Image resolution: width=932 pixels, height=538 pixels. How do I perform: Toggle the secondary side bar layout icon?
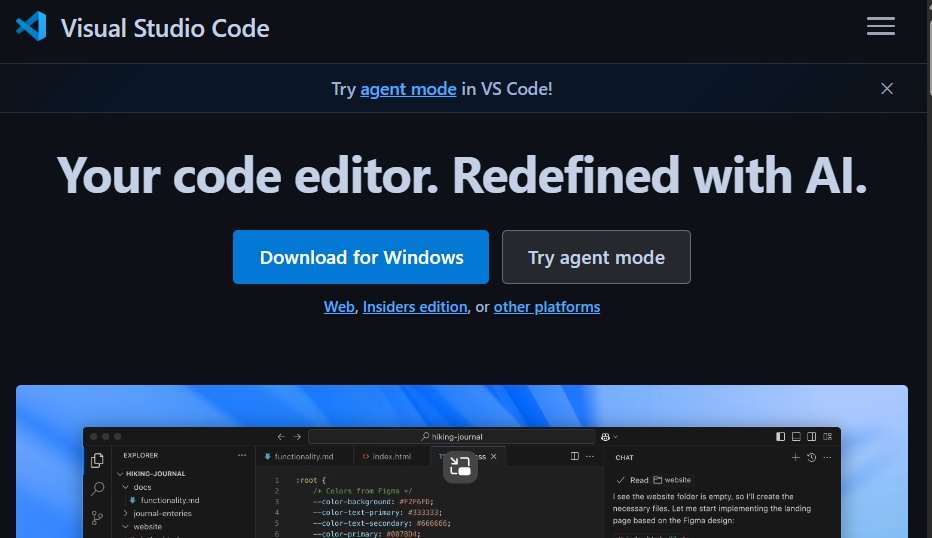(811, 436)
